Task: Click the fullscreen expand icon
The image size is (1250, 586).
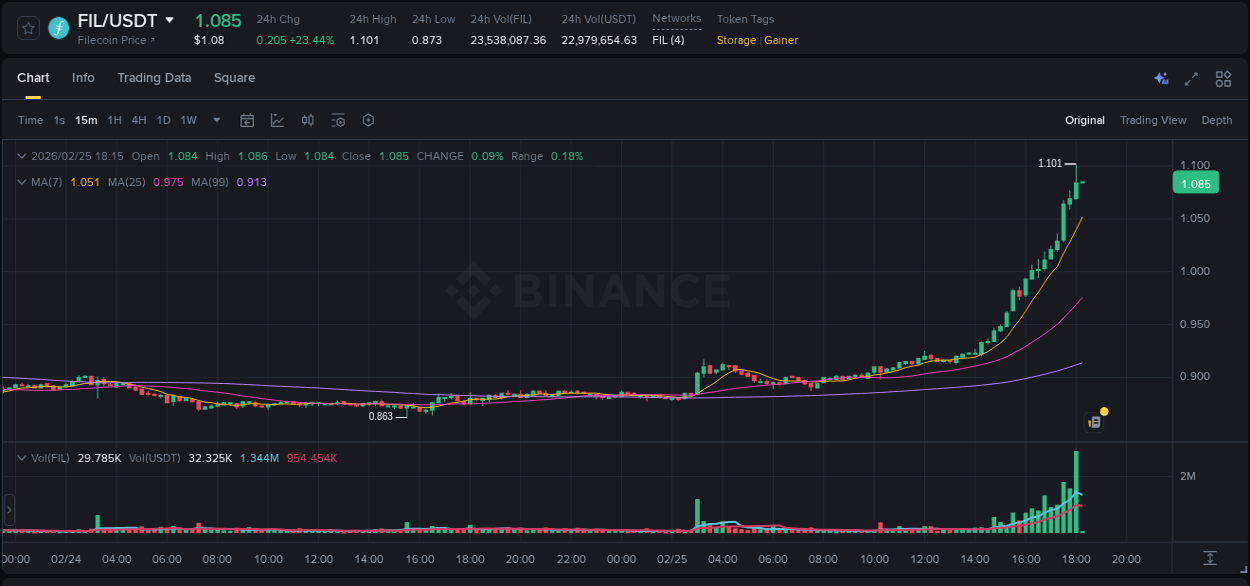Action: point(1190,78)
